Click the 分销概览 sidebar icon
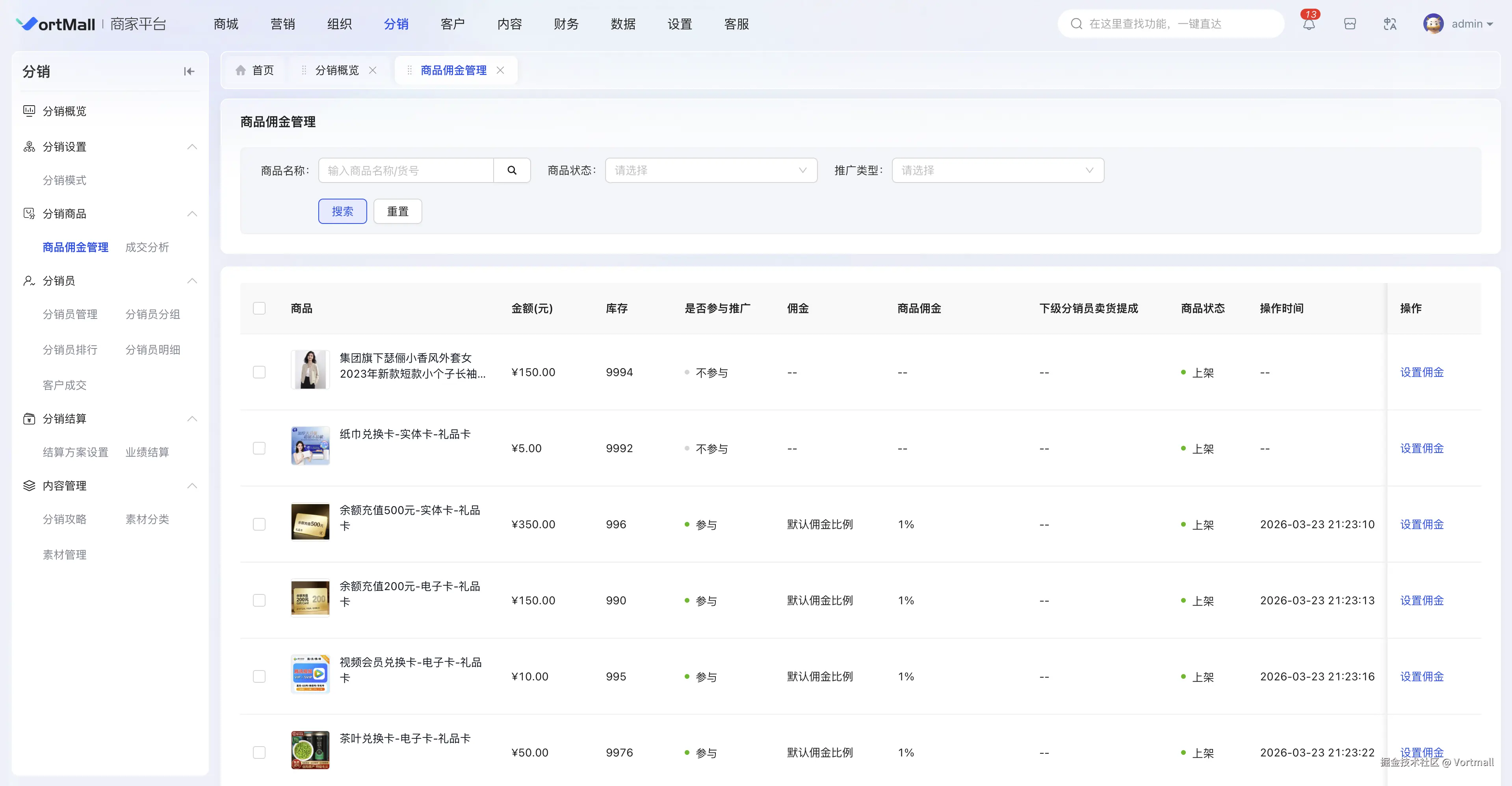Screen dimensions: 1512x786 point(29,111)
